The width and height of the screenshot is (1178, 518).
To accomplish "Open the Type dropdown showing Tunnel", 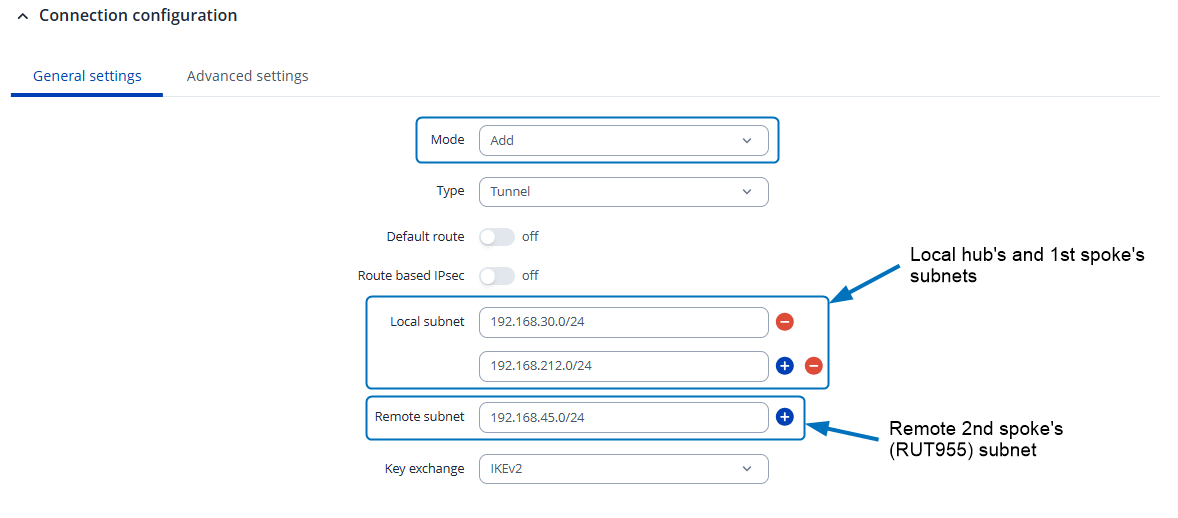I will pos(623,192).
